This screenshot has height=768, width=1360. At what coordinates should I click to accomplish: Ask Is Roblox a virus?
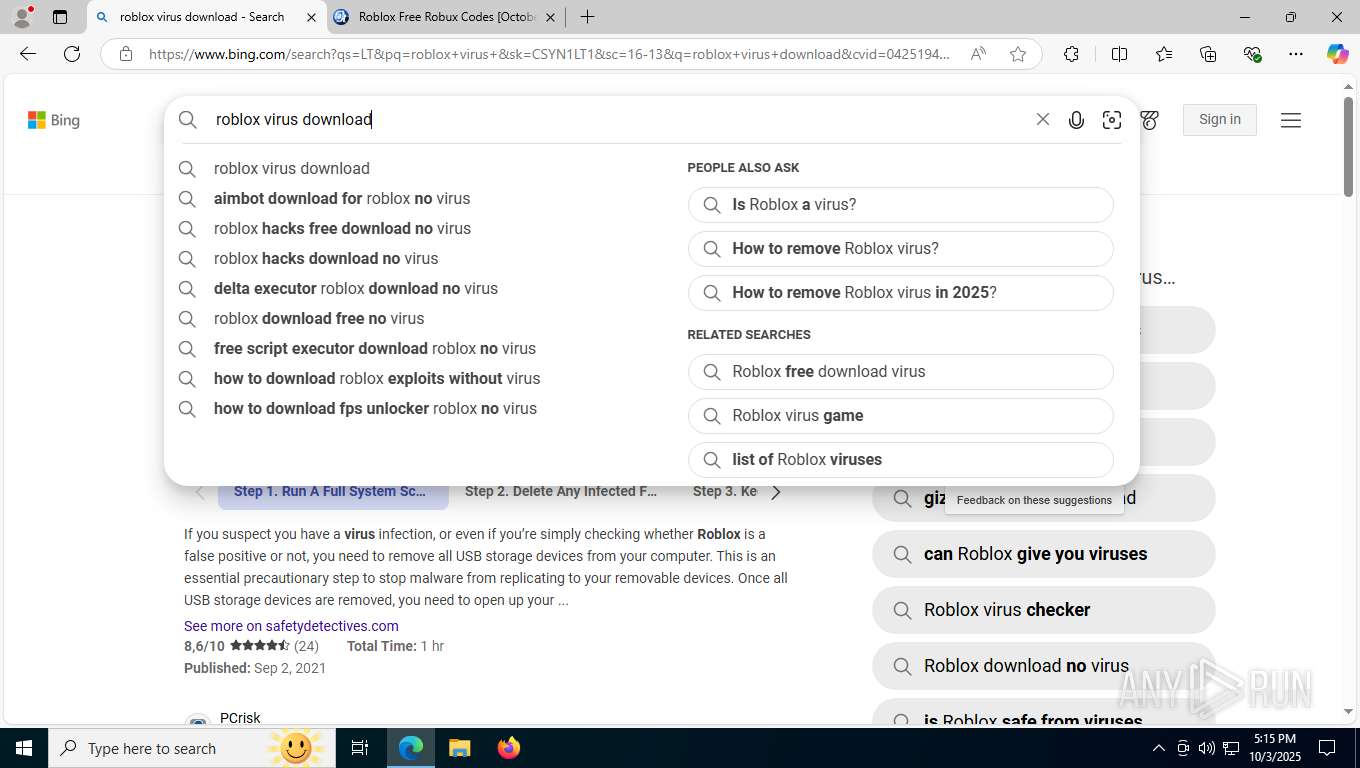click(x=900, y=205)
